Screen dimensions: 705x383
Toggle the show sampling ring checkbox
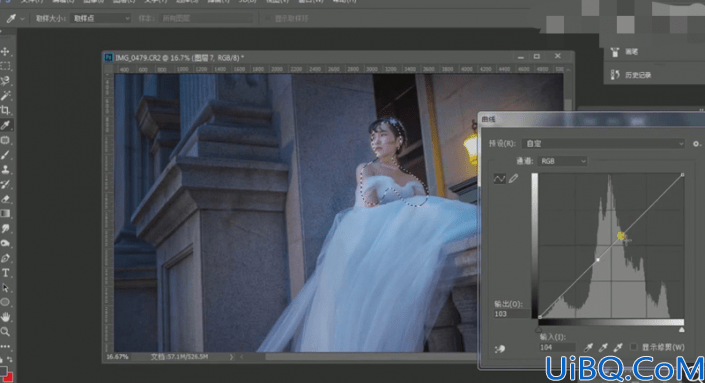(x=268, y=18)
